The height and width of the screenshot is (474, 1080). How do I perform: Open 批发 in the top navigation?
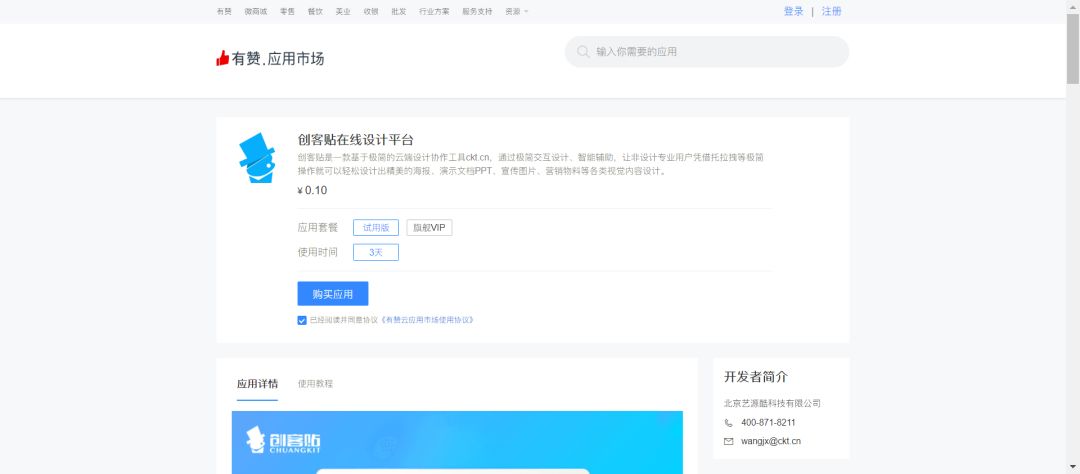(x=399, y=12)
